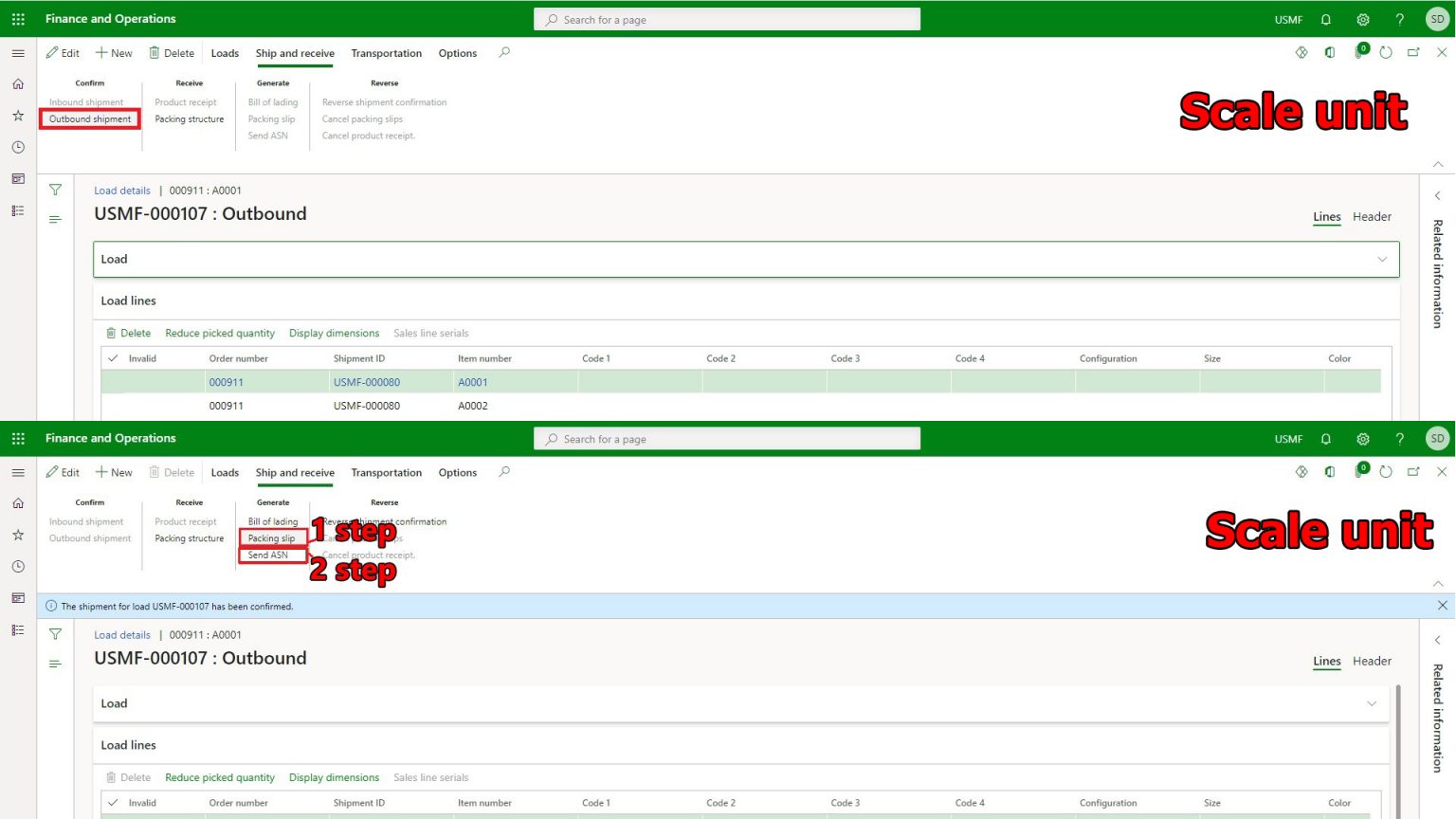1456x819 pixels.
Task: Open app launcher grid in bottom window
Action: point(18,438)
